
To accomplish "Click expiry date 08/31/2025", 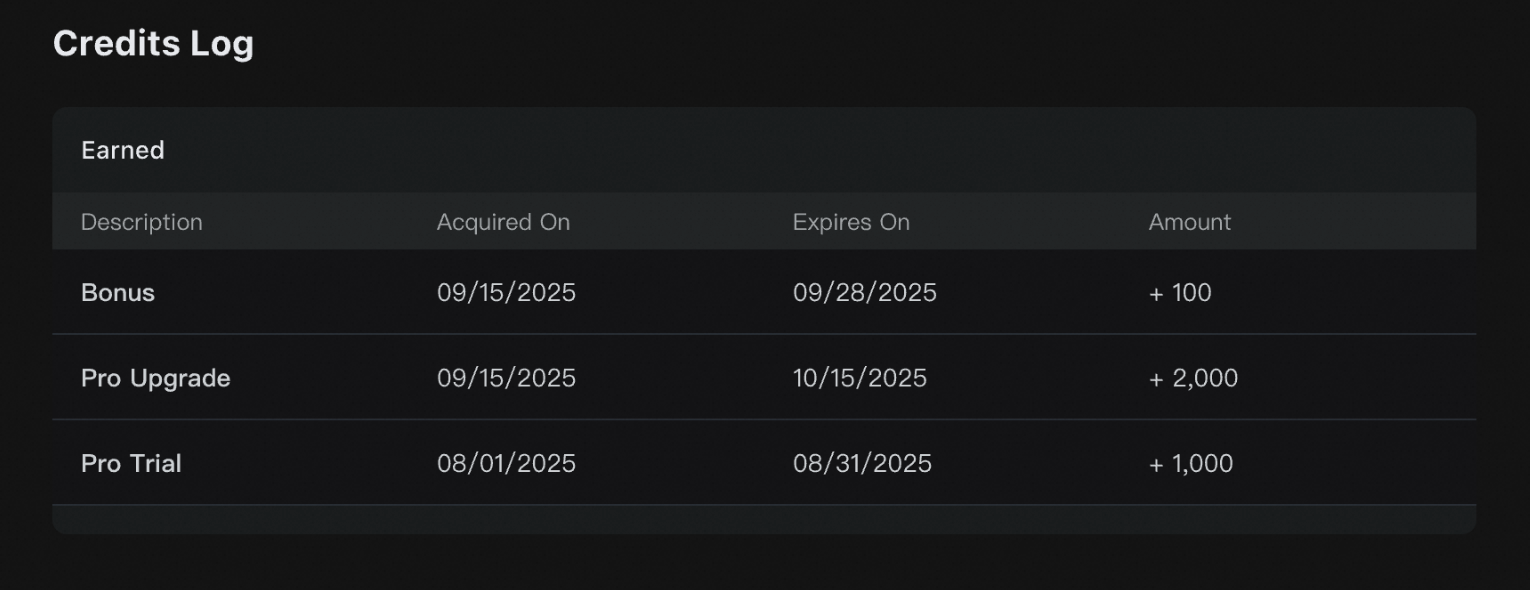I will click(862, 464).
